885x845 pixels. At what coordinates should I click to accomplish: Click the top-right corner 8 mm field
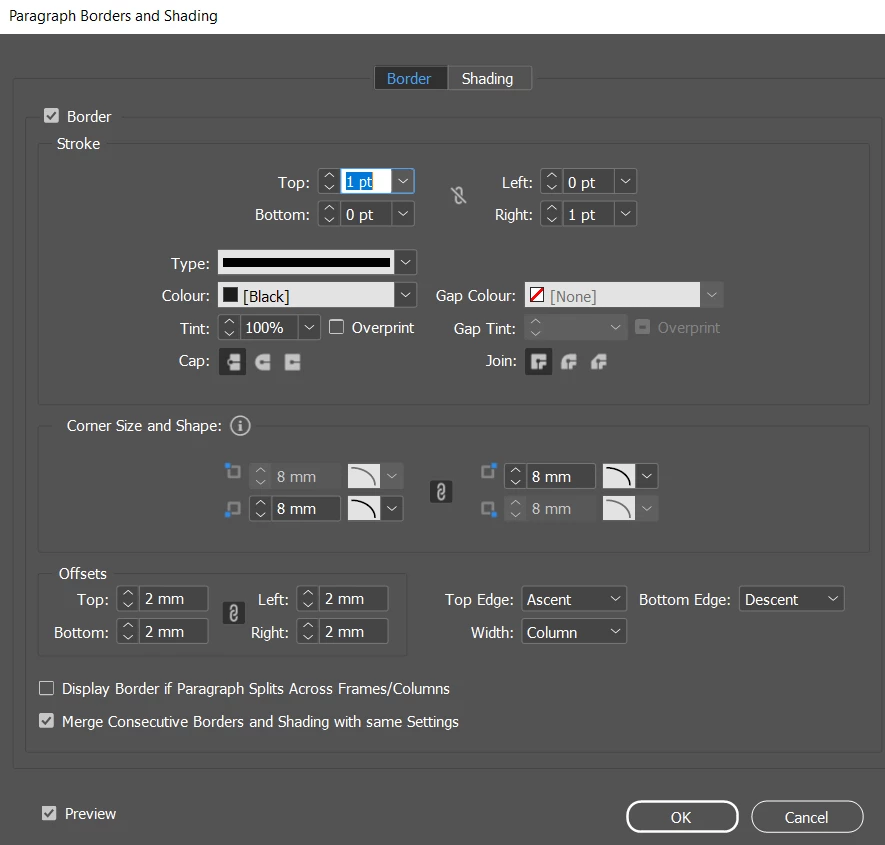pyautogui.click(x=561, y=476)
